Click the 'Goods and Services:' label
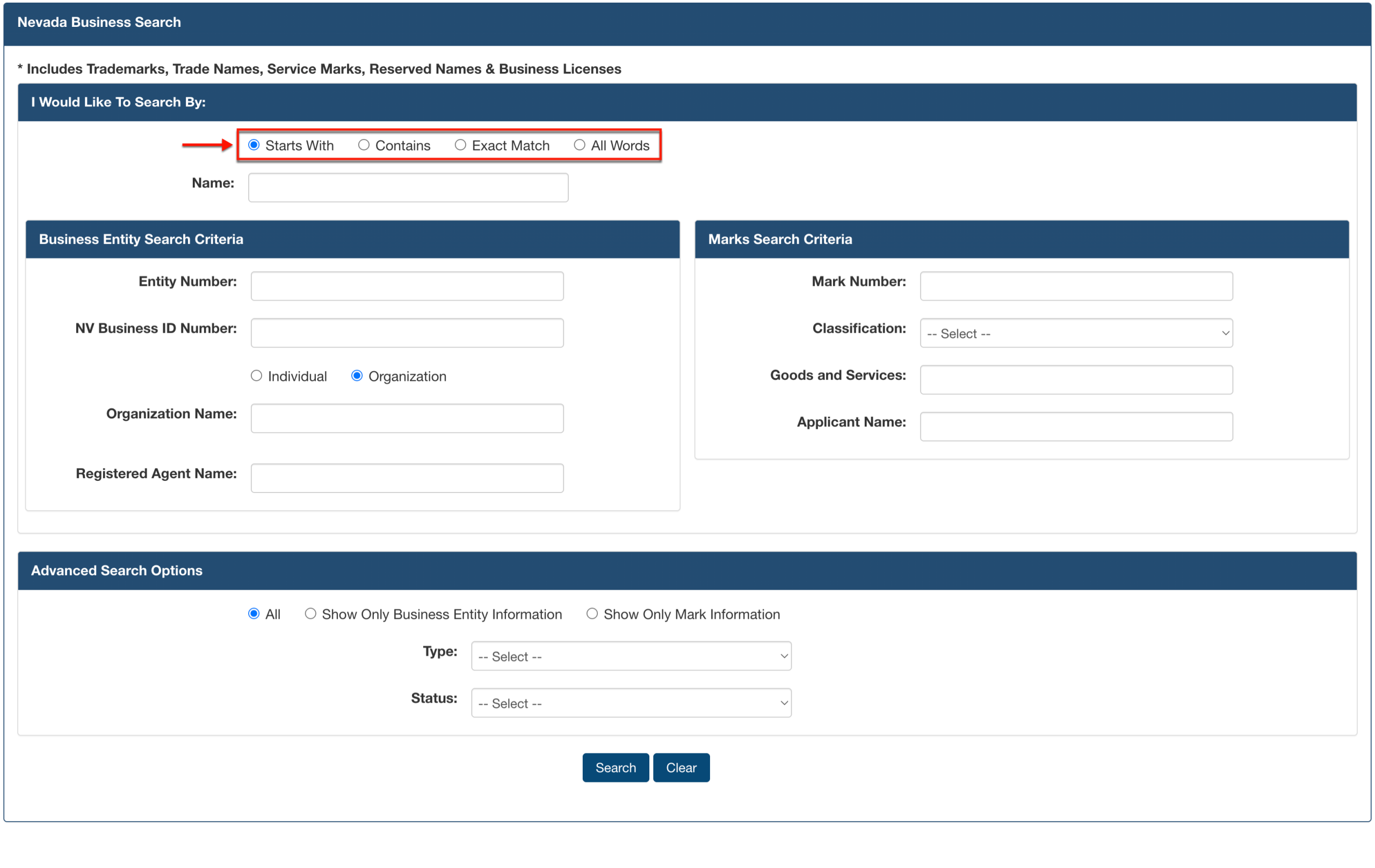 coord(838,375)
